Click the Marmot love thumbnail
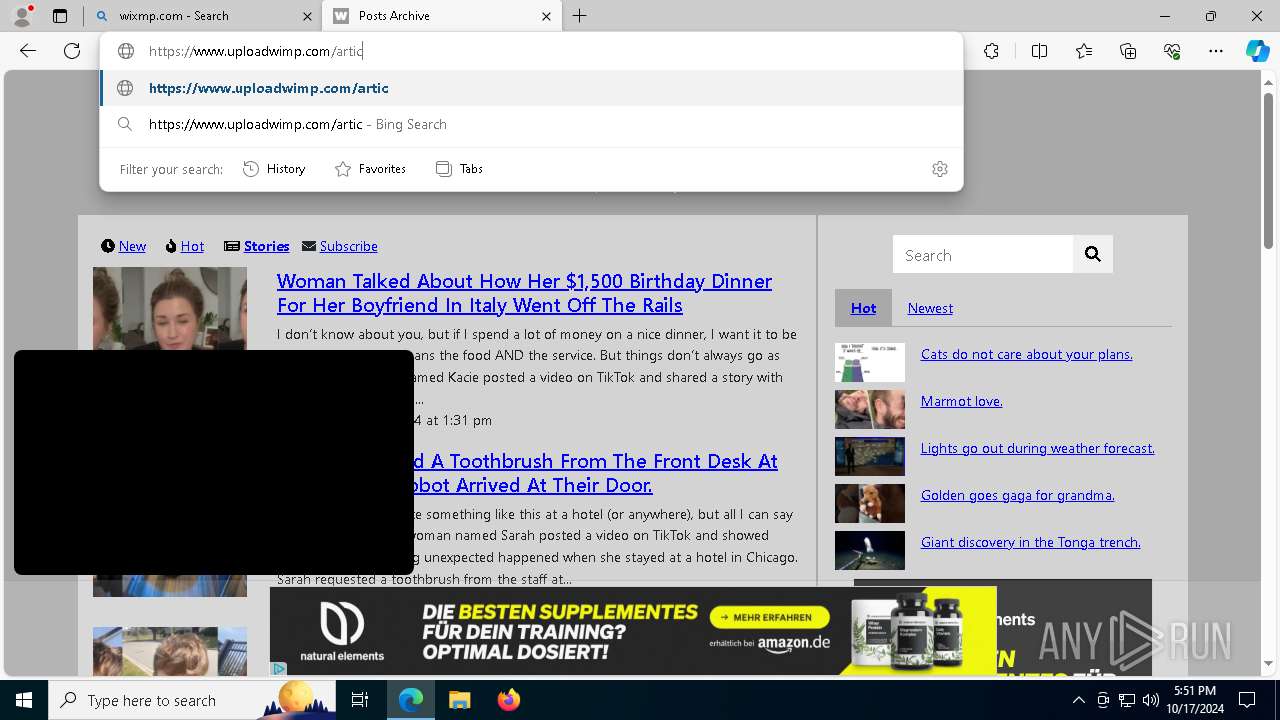The image size is (1280, 720). tap(870, 410)
